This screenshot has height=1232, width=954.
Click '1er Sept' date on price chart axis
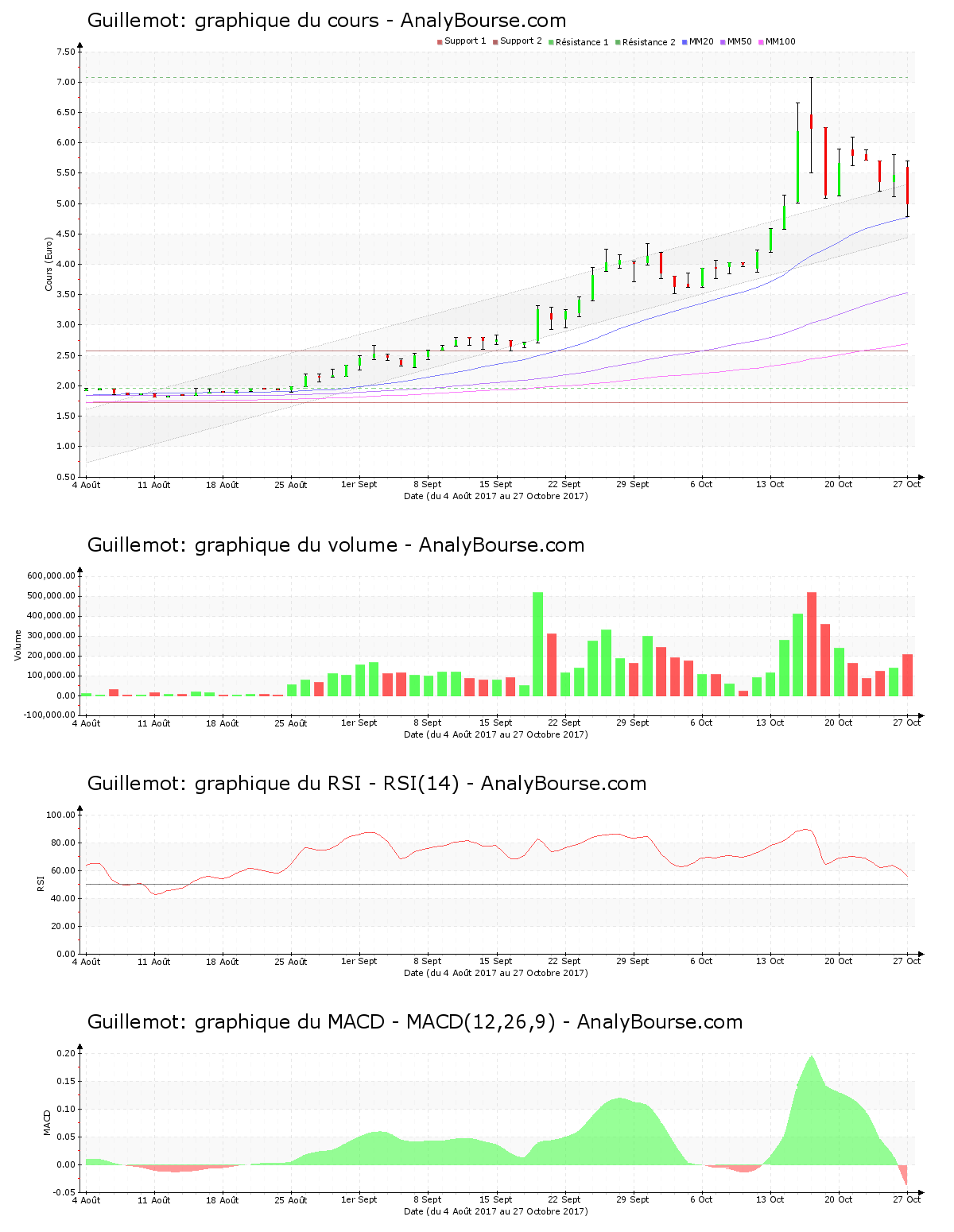click(359, 485)
